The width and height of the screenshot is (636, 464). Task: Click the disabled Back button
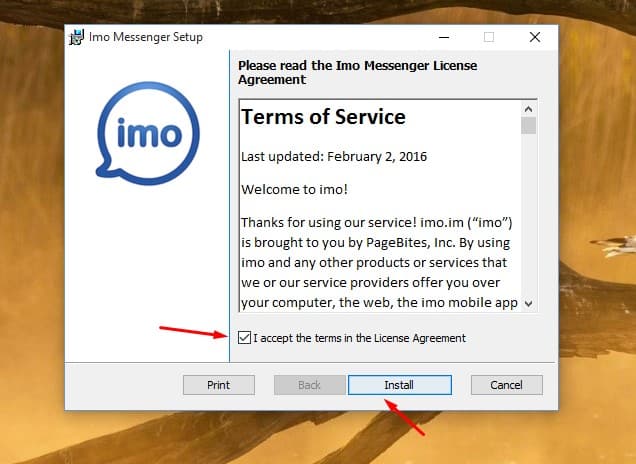(x=309, y=385)
